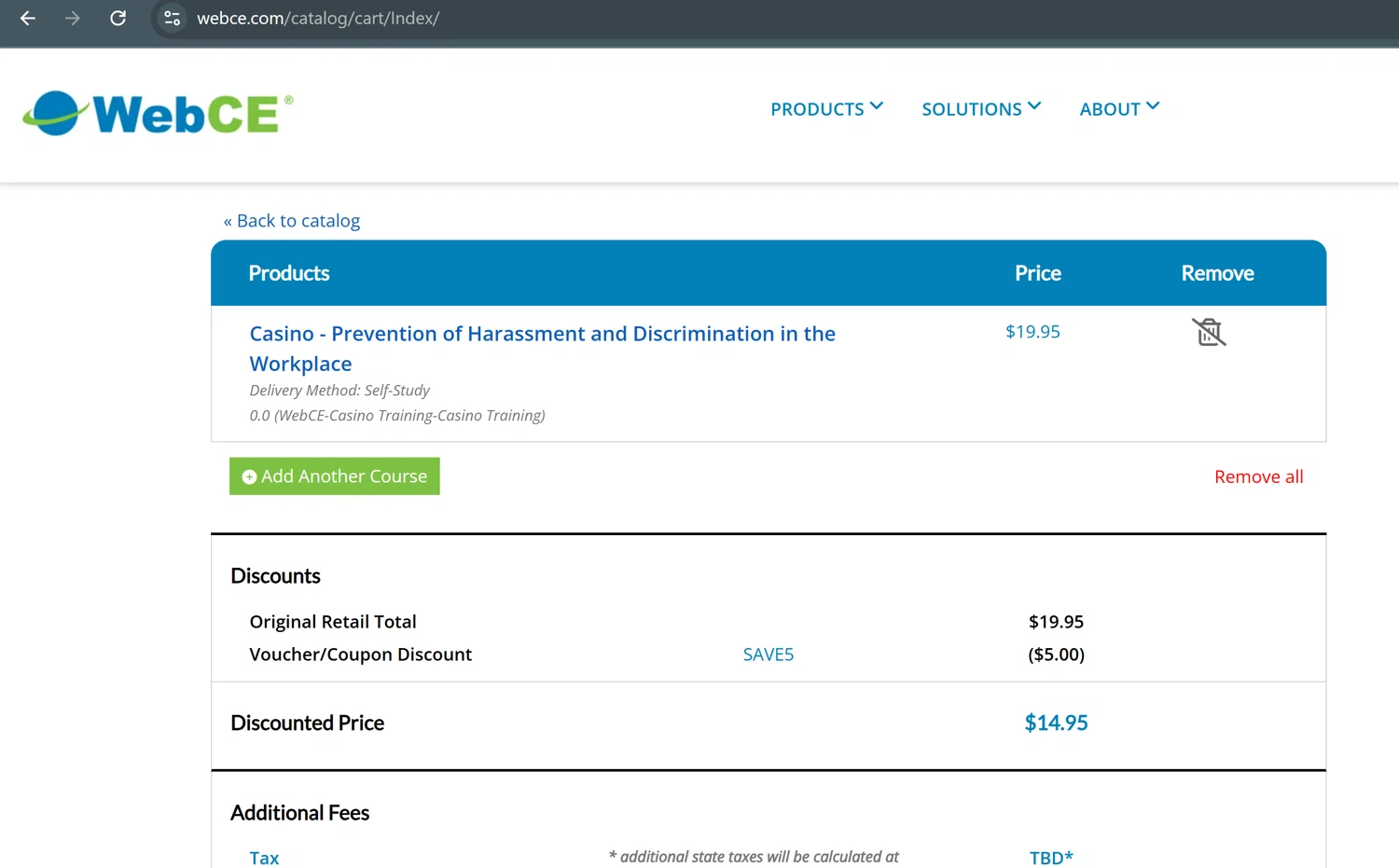Click the blue $19.95 course price
This screenshot has width=1399, height=868.
click(x=1032, y=332)
